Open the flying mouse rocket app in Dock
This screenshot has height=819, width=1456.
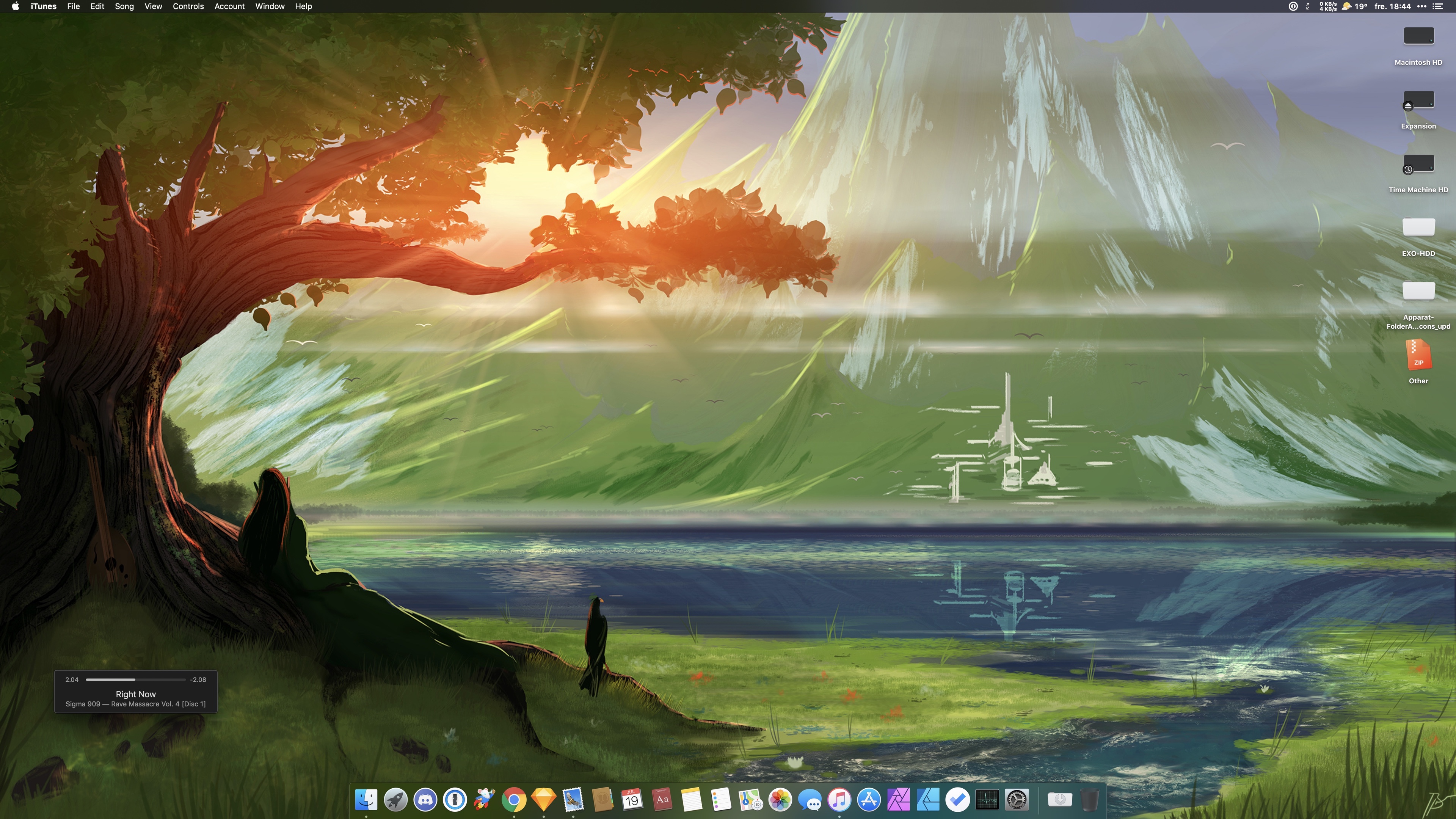(485, 800)
